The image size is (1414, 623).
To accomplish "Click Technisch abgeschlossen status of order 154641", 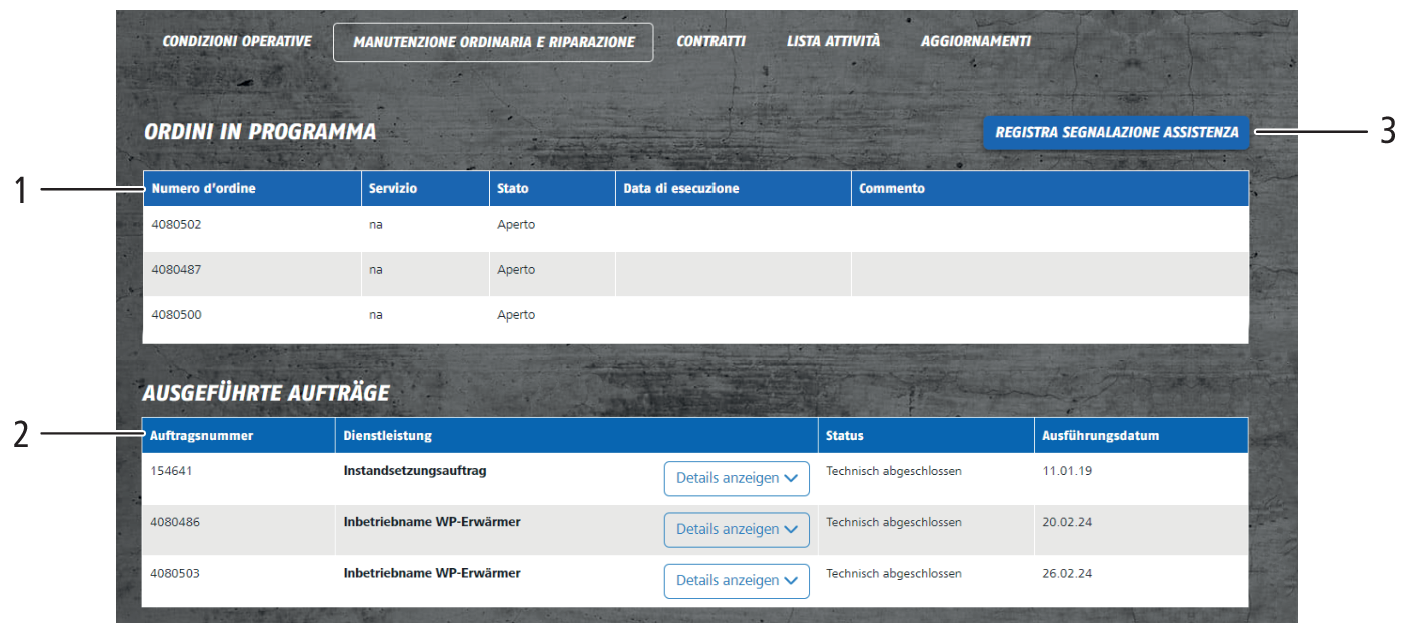I will coord(894,471).
